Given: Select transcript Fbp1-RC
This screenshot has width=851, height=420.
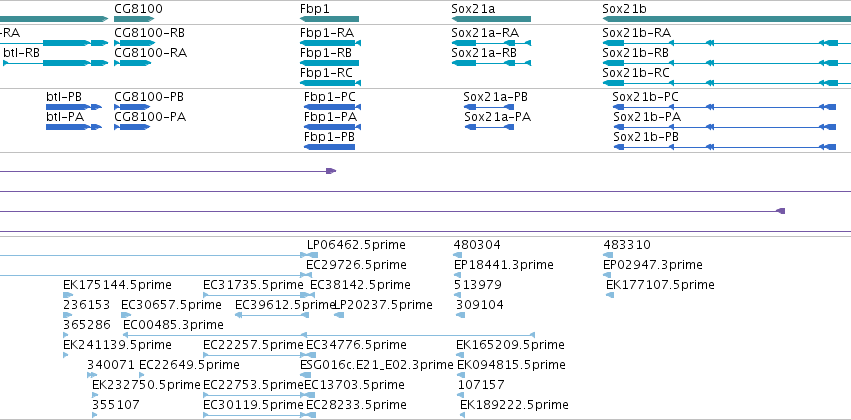Looking at the screenshot, I should point(326,73).
